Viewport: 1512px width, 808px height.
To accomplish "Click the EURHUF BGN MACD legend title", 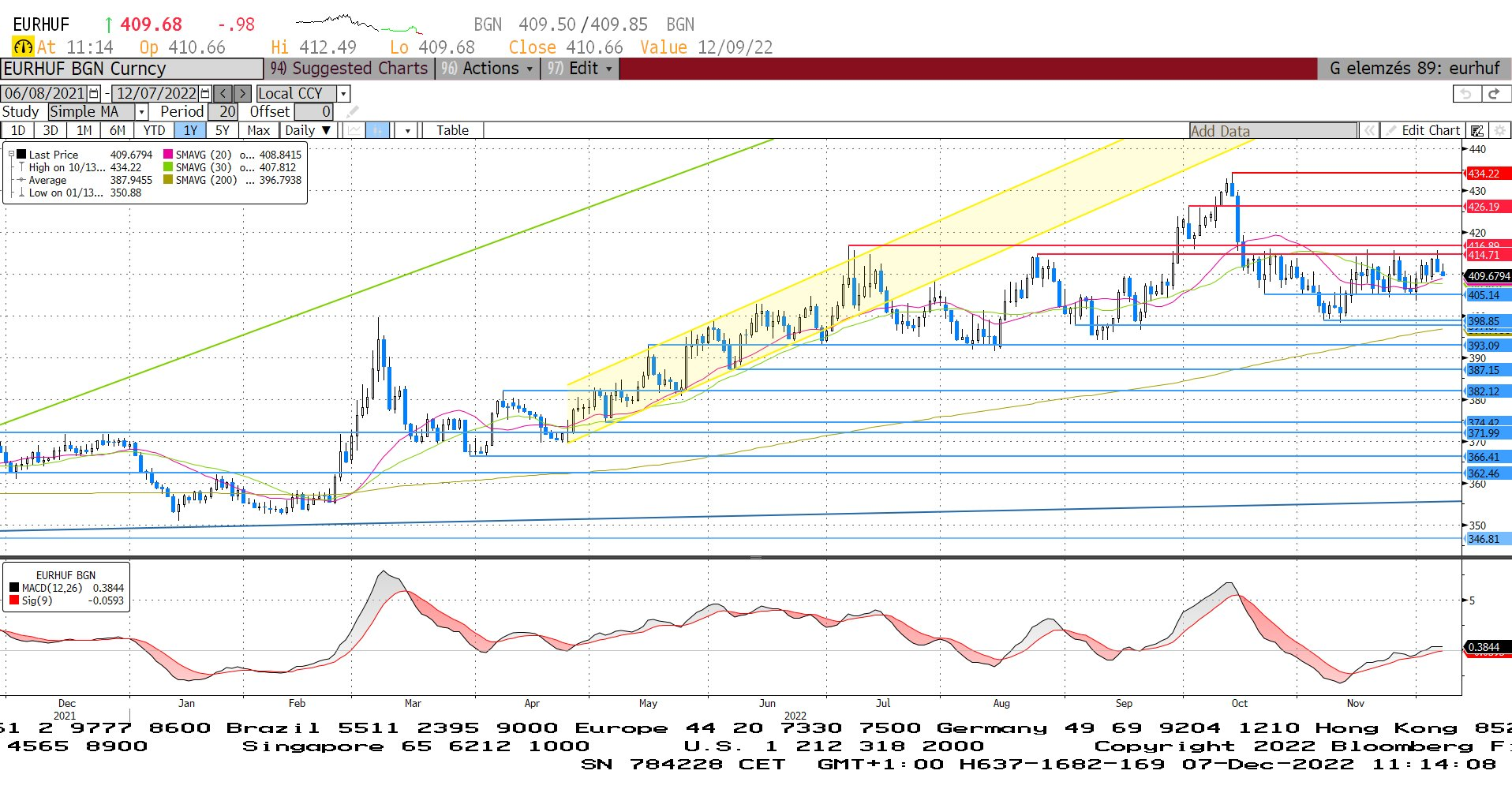I will pyautogui.click(x=65, y=575).
